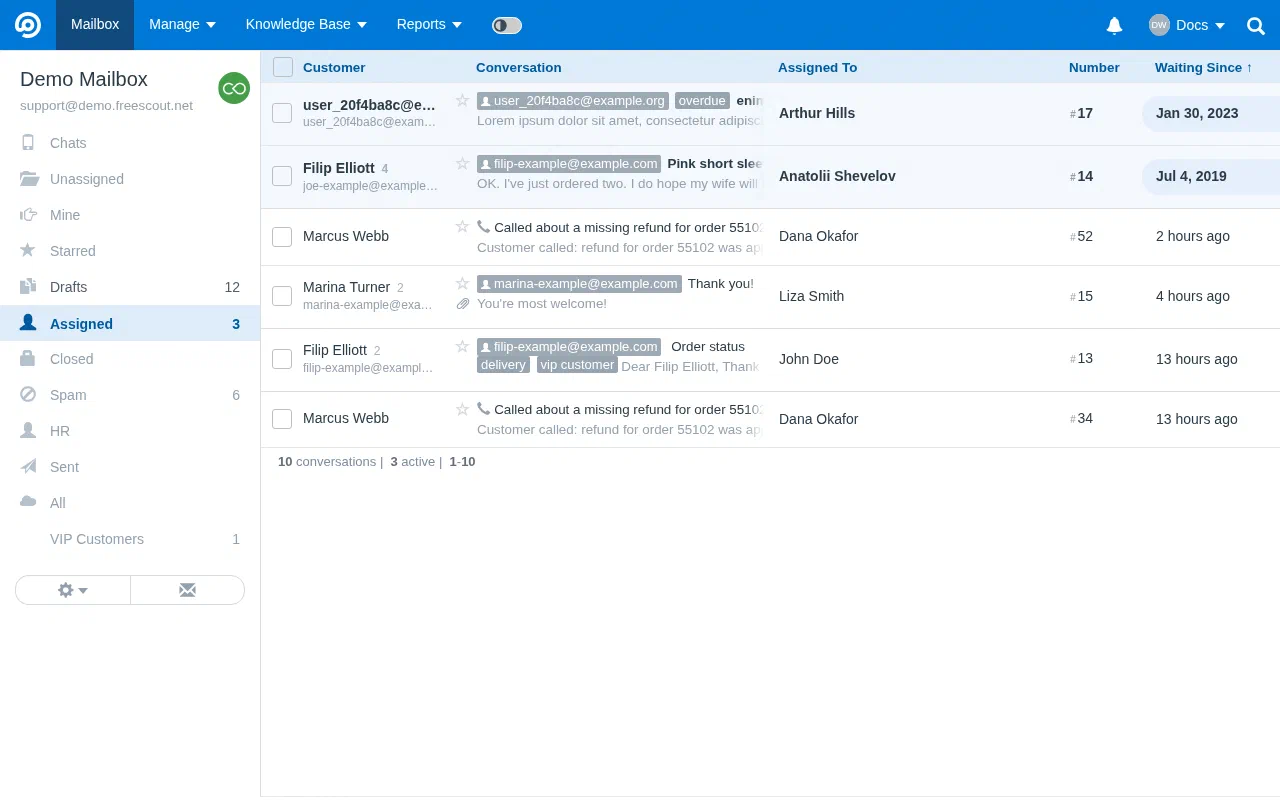This screenshot has height=800, width=1280.
Task: Go to the Mailbox tab
Action: click(x=95, y=25)
